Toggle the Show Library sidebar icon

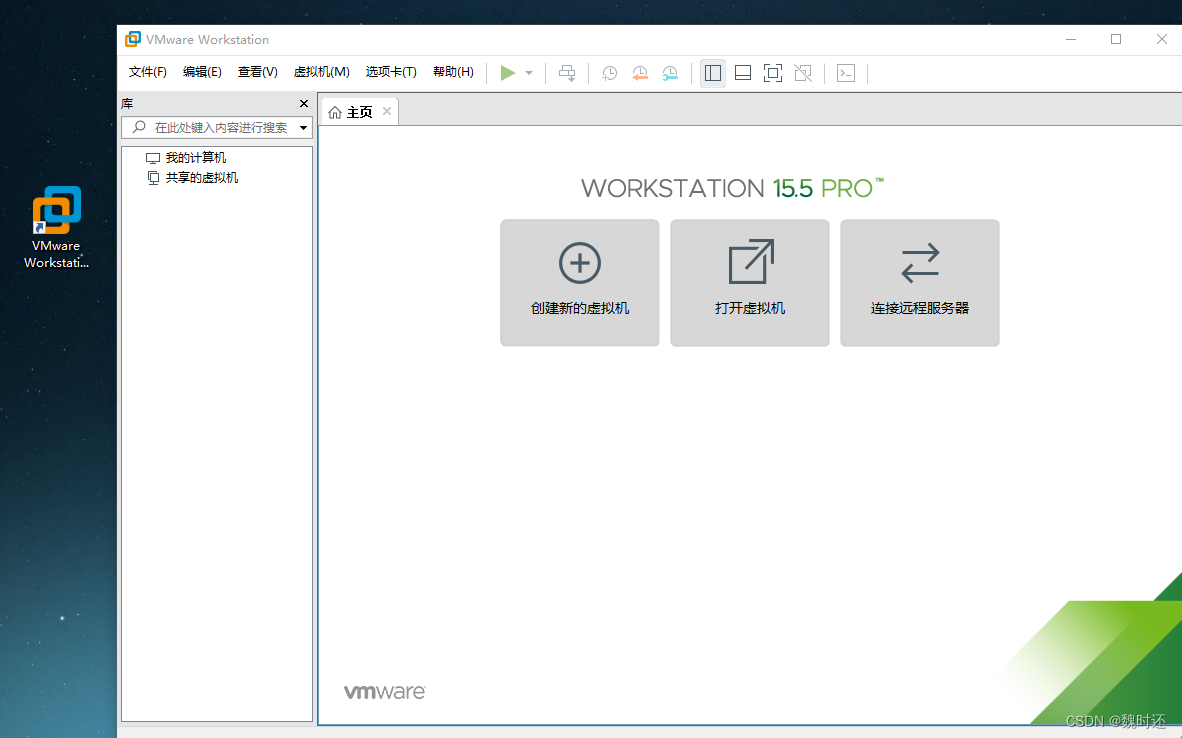(712, 73)
